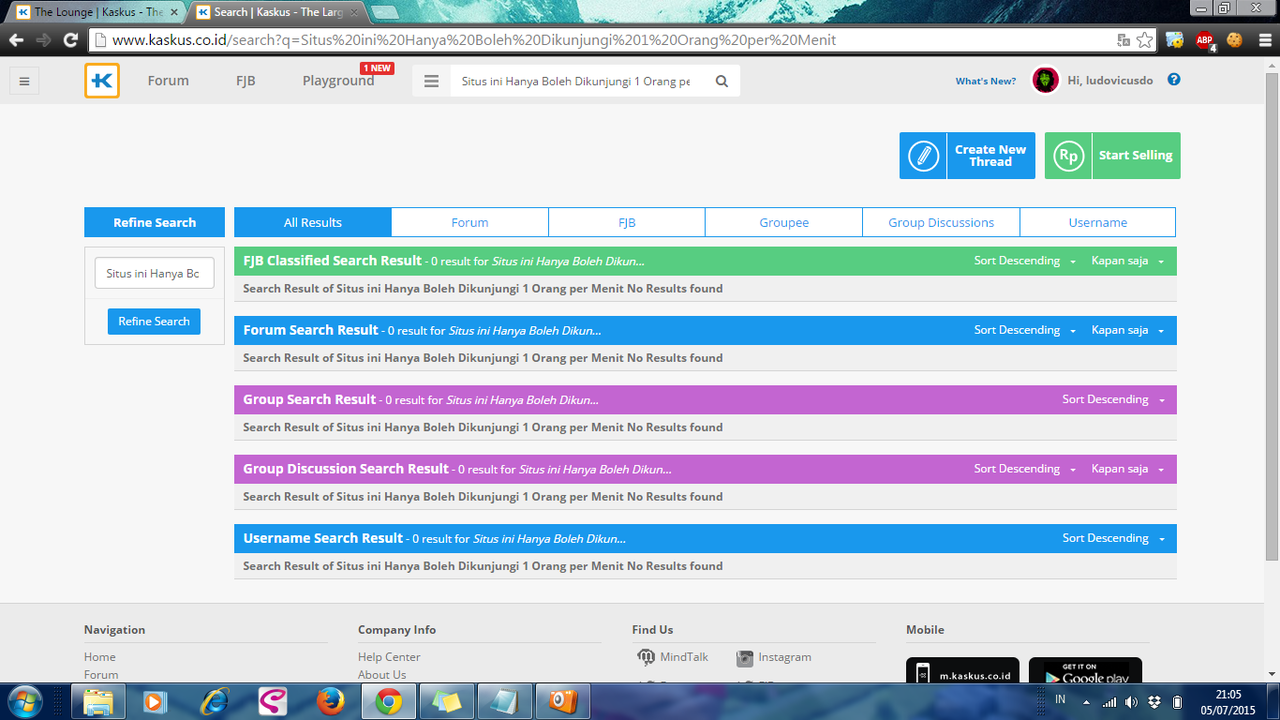Click the Refine Search button
1280x720 pixels.
[x=154, y=321]
